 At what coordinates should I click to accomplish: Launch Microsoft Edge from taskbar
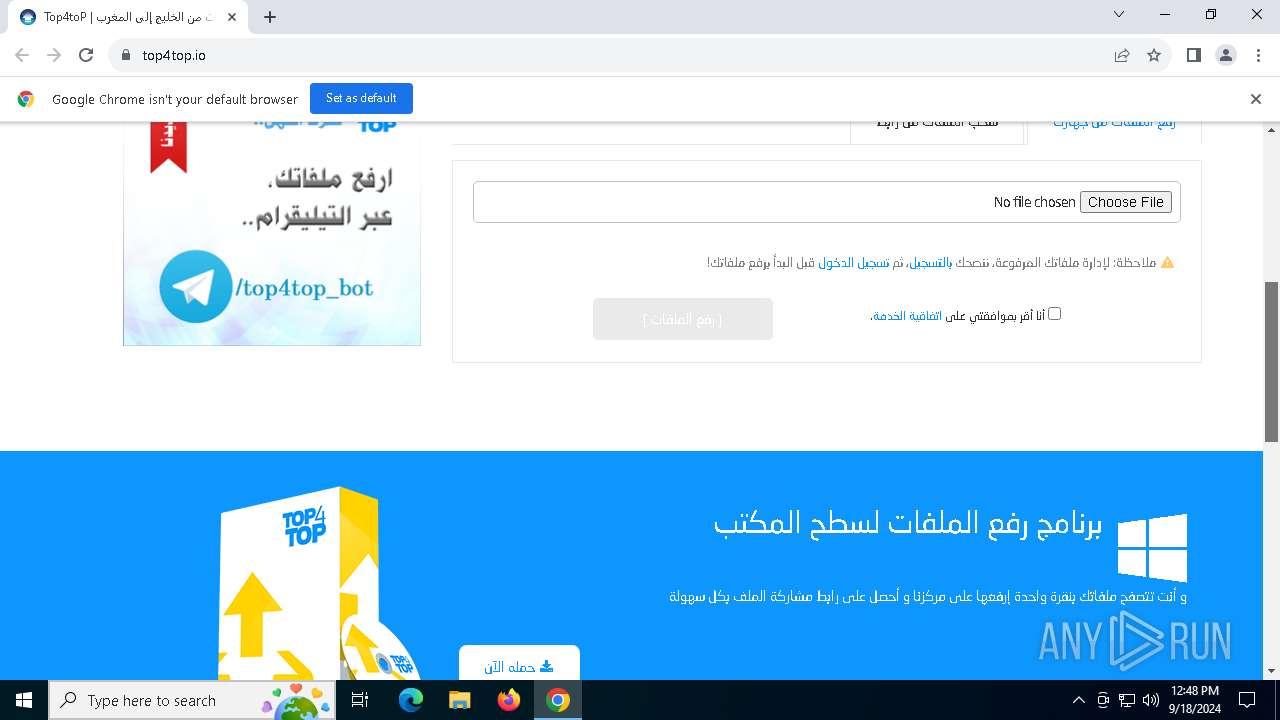[411, 700]
